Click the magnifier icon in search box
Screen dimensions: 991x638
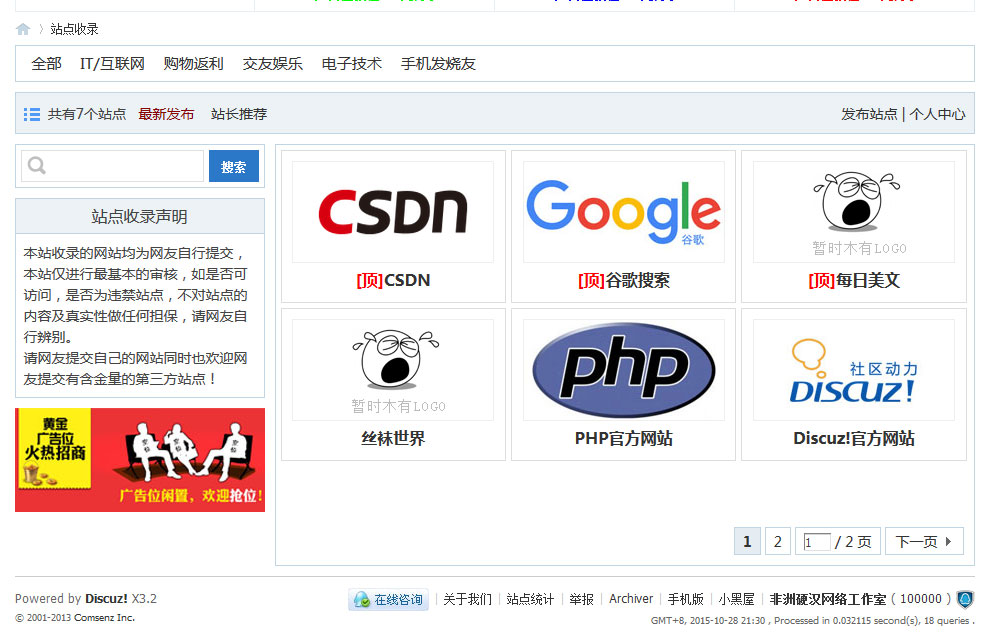[x=37, y=166]
